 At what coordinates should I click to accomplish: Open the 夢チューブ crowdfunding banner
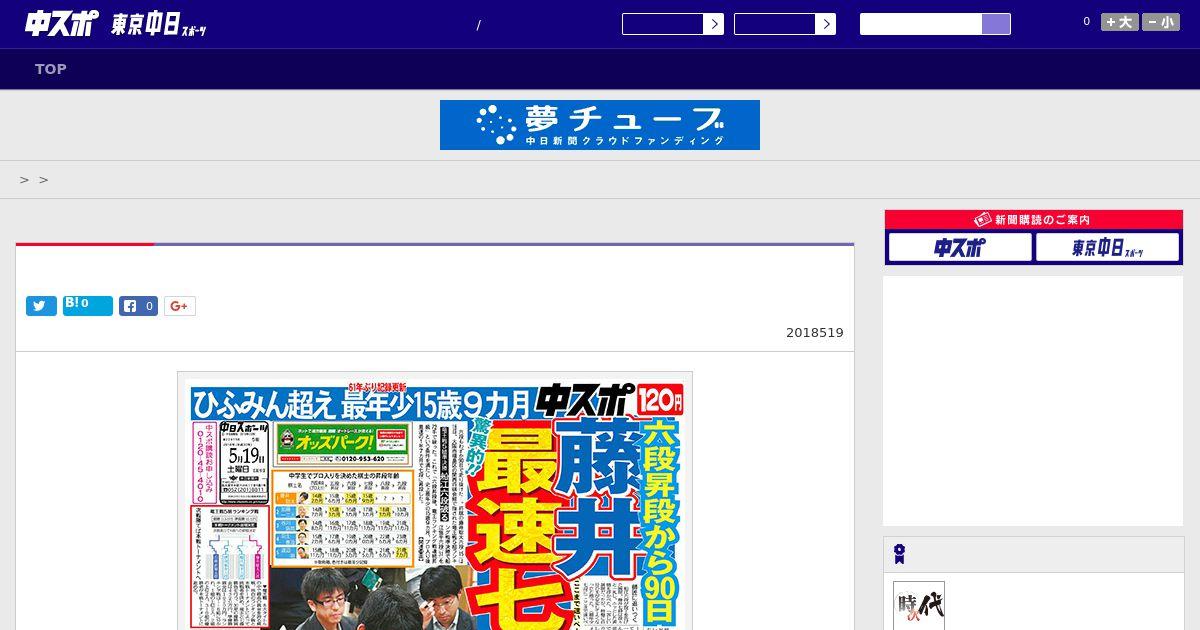pyautogui.click(x=600, y=125)
